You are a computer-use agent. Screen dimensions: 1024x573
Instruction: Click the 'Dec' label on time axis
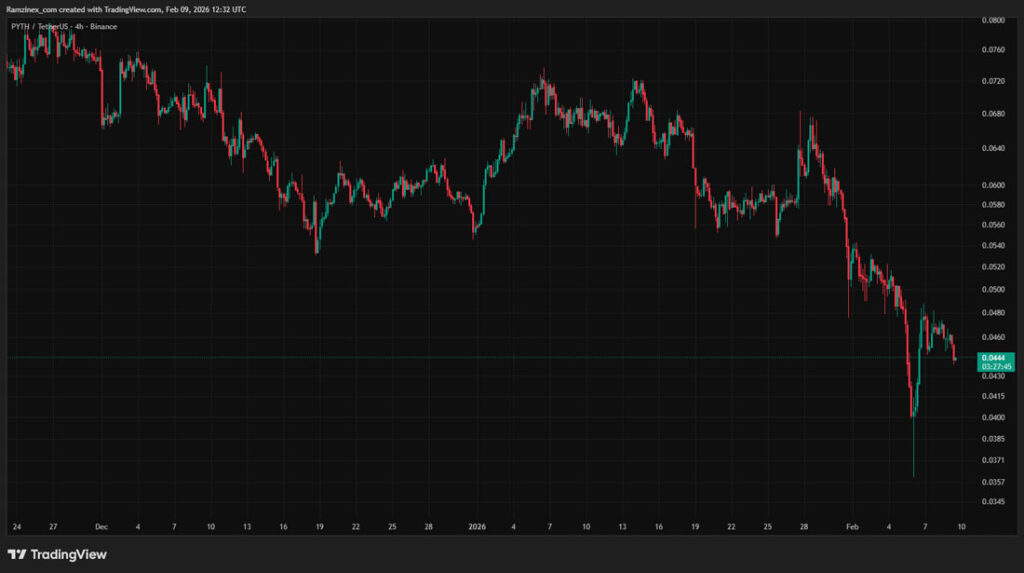click(101, 525)
